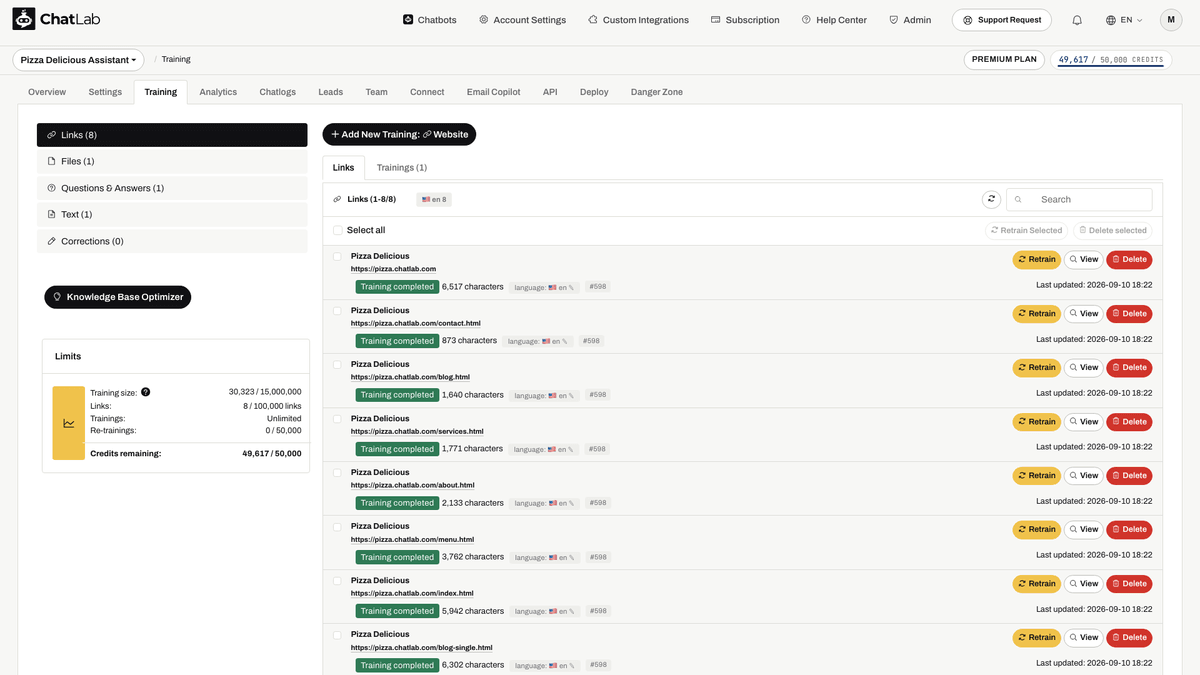Edit language pencil for menu.html link

[x=573, y=557]
